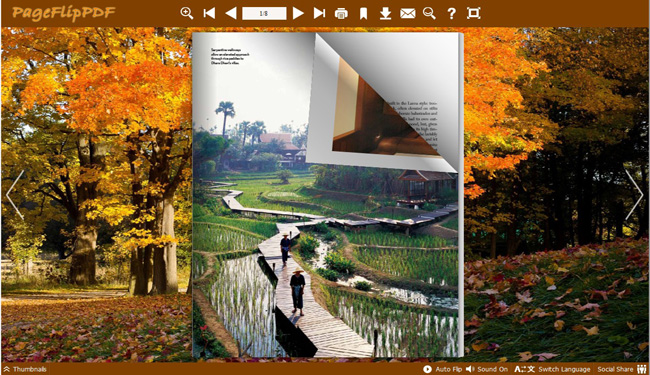Click the page number field showing 1/8

click(264, 13)
